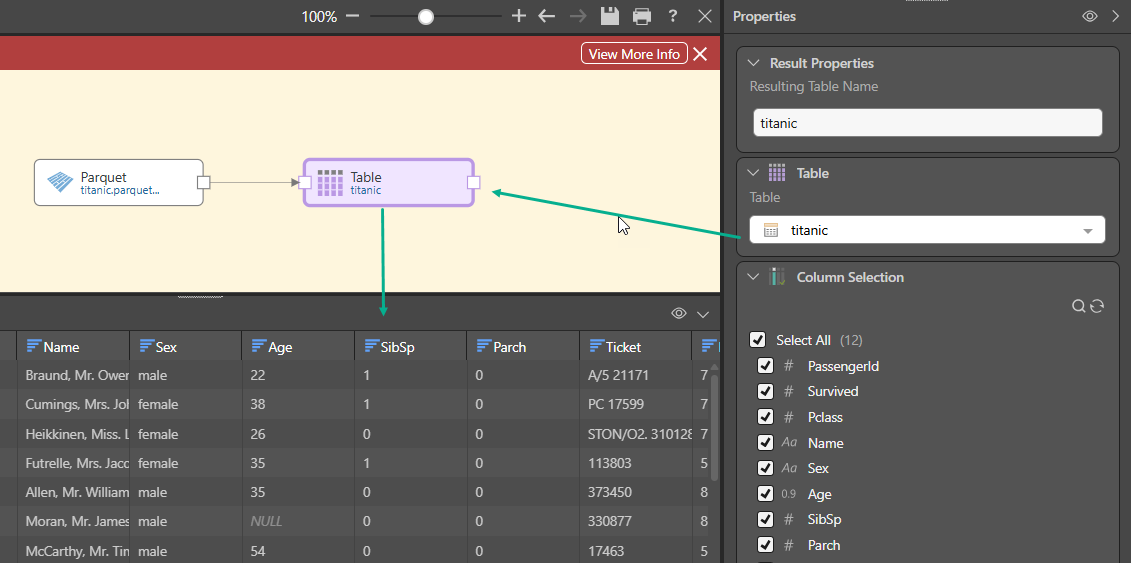This screenshot has width=1131, height=563.
Task: Uncheck the SibSp column checkbox
Action: click(x=765, y=519)
